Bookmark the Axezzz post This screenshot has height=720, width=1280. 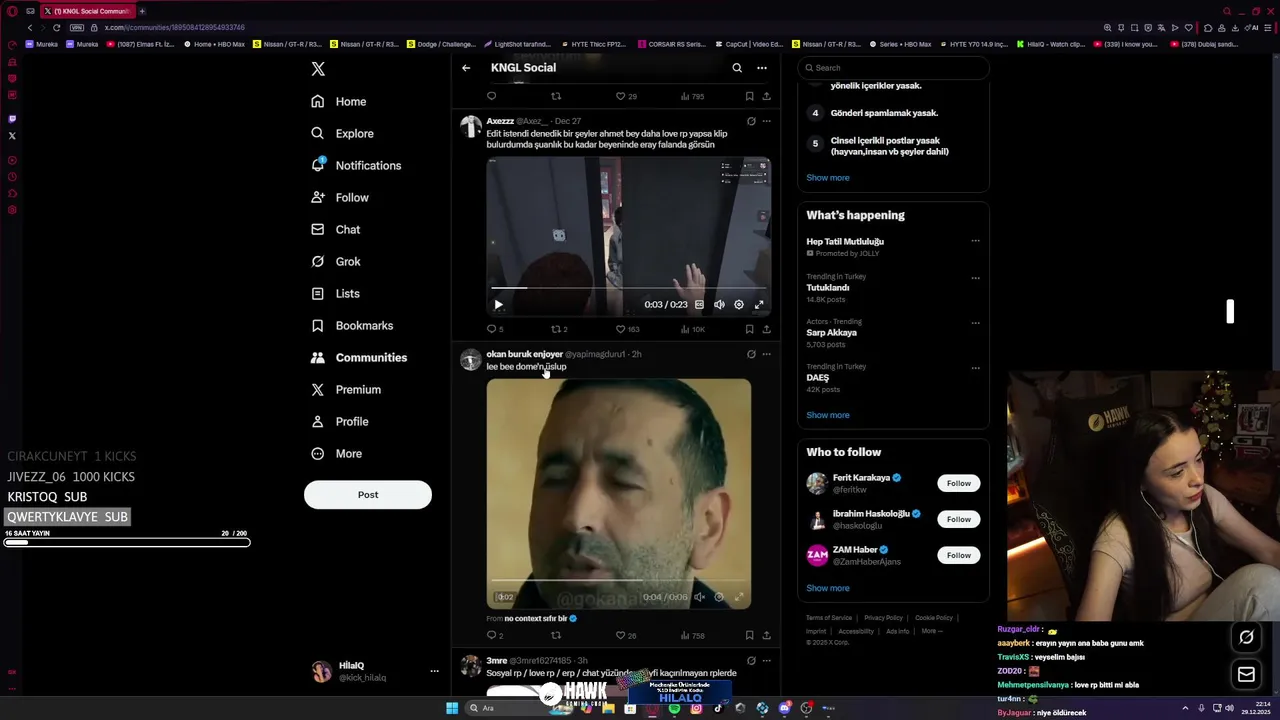(x=749, y=329)
